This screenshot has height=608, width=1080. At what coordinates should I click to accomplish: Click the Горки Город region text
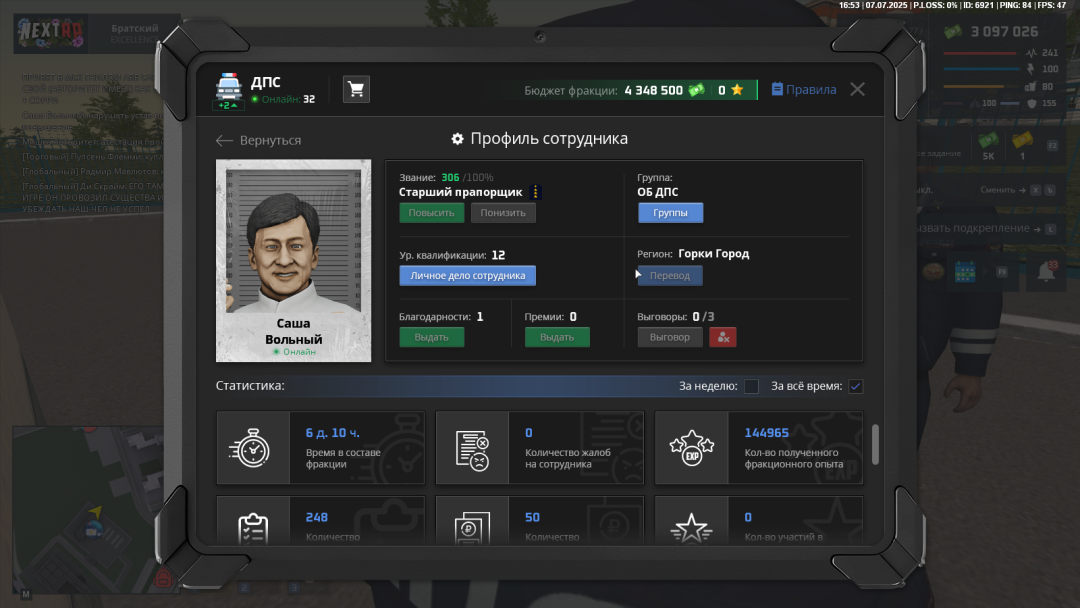point(714,253)
